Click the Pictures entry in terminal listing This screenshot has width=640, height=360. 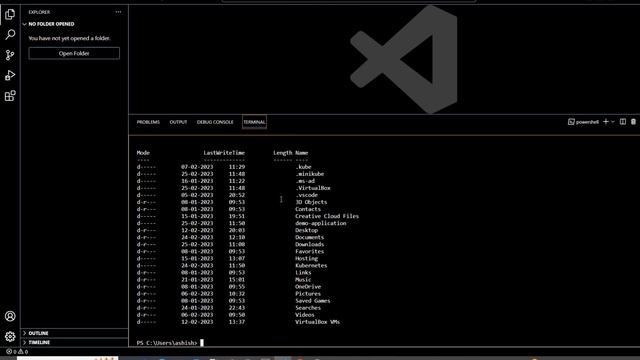[x=308, y=293]
